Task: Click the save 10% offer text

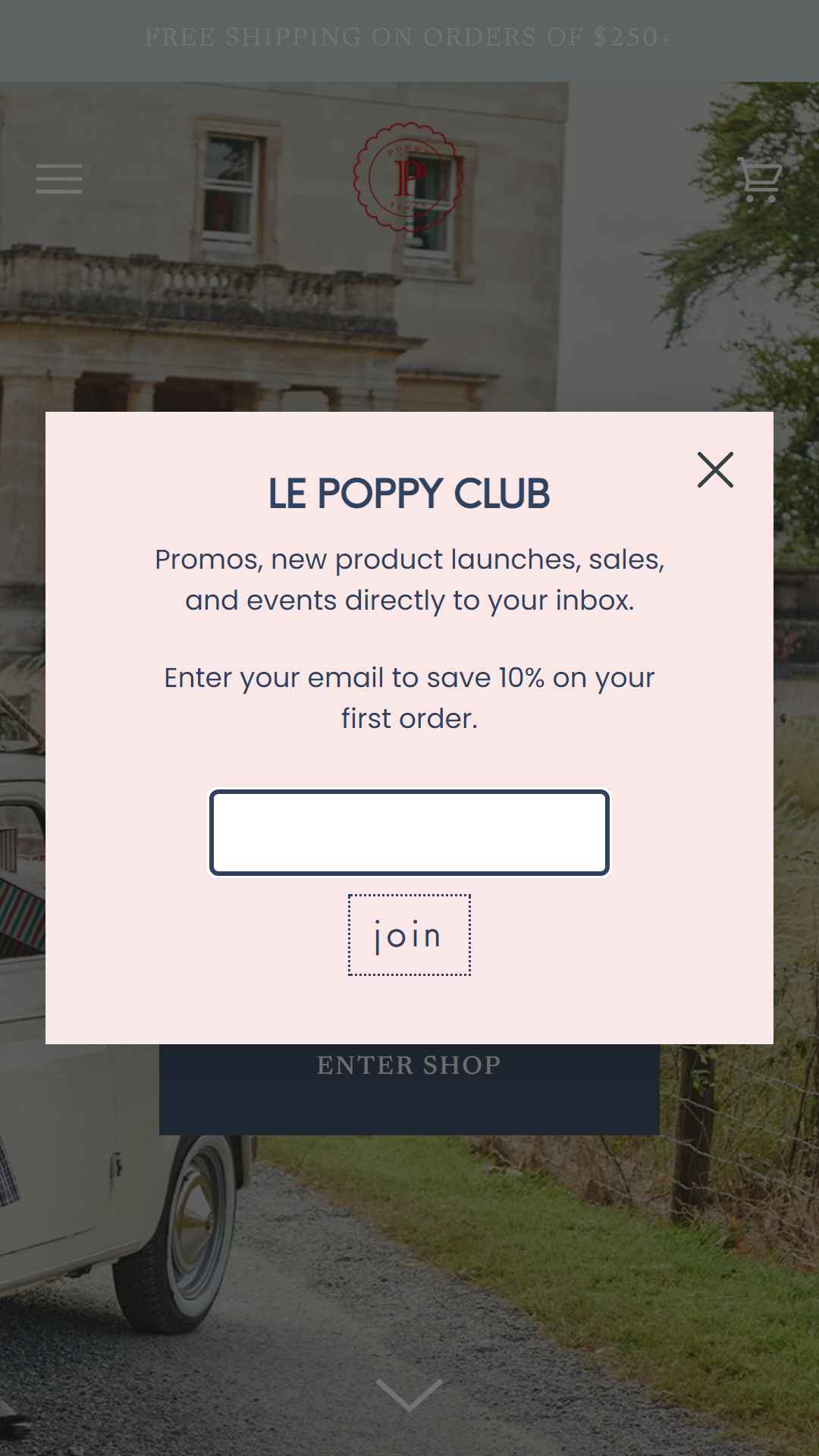Action: [409, 698]
